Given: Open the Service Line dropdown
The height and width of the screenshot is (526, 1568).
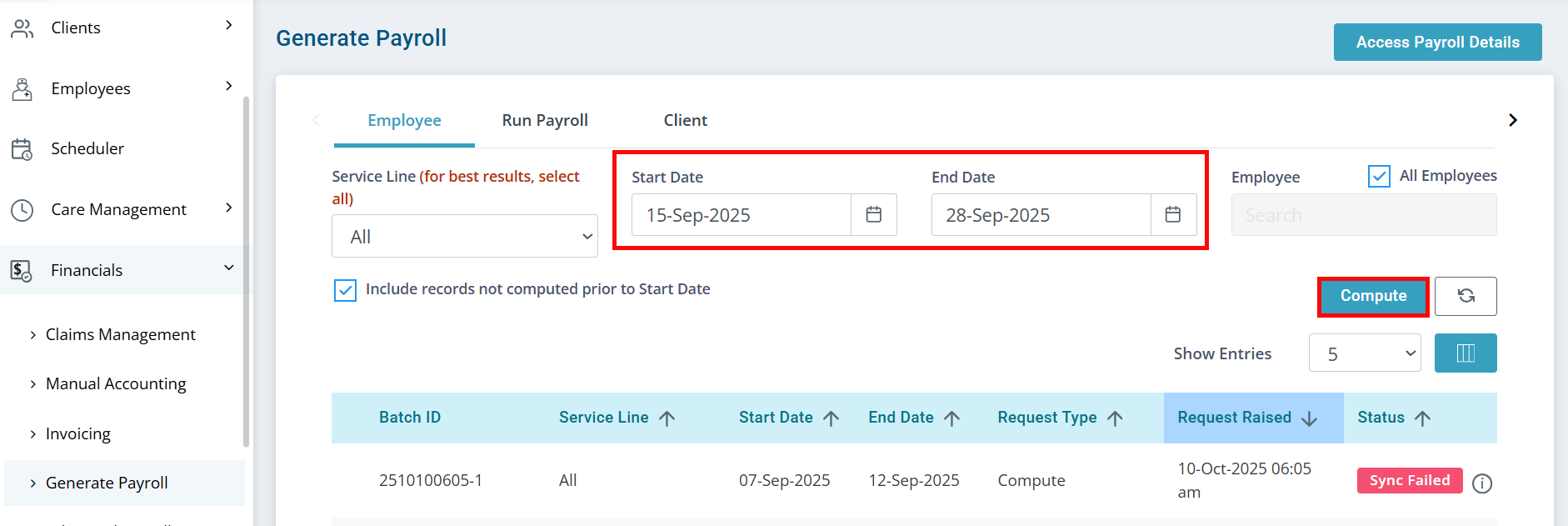Looking at the screenshot, I should 464,237.
